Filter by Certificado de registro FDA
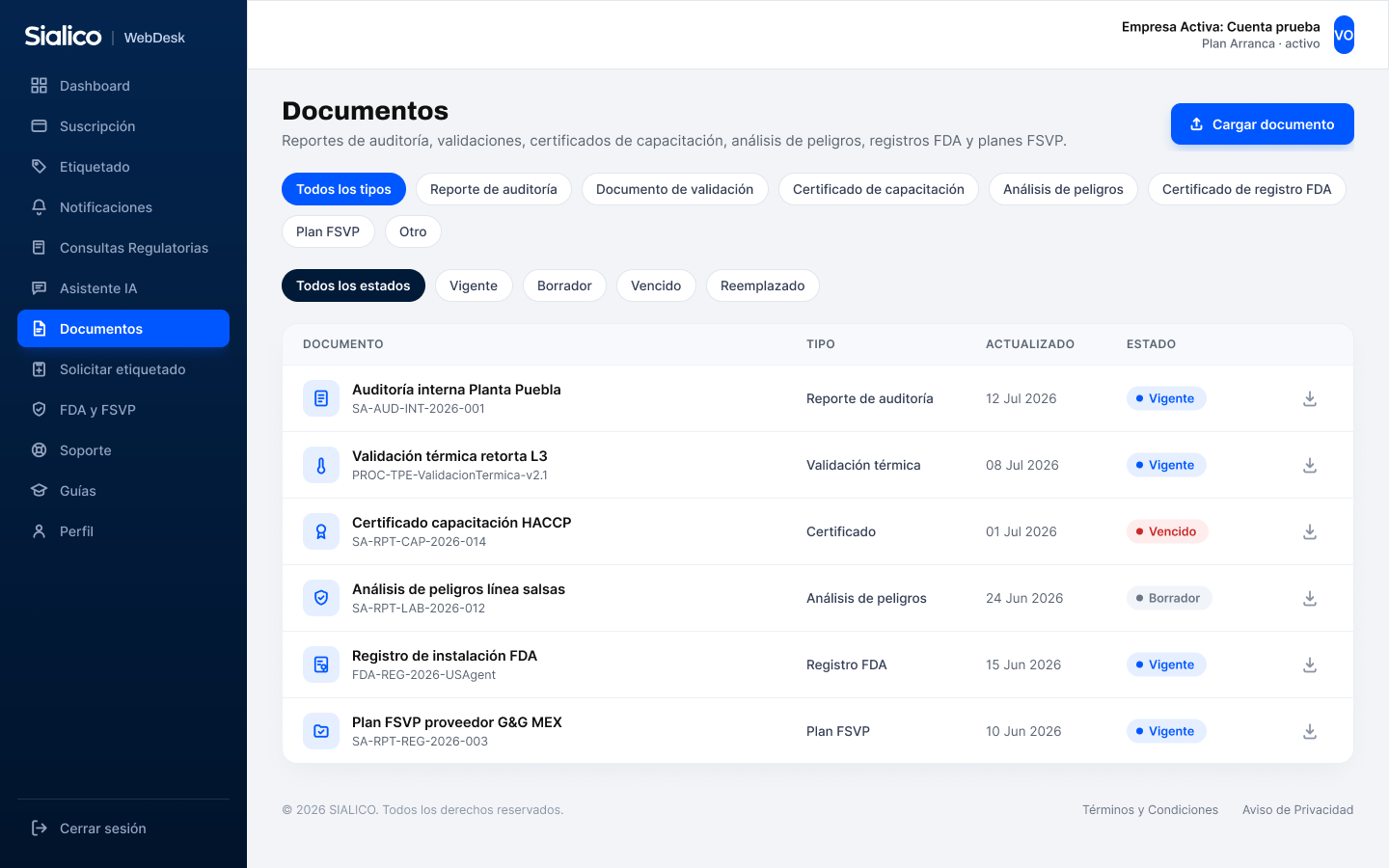This screenshot has height=868, width=1389. coord(1247,189)
